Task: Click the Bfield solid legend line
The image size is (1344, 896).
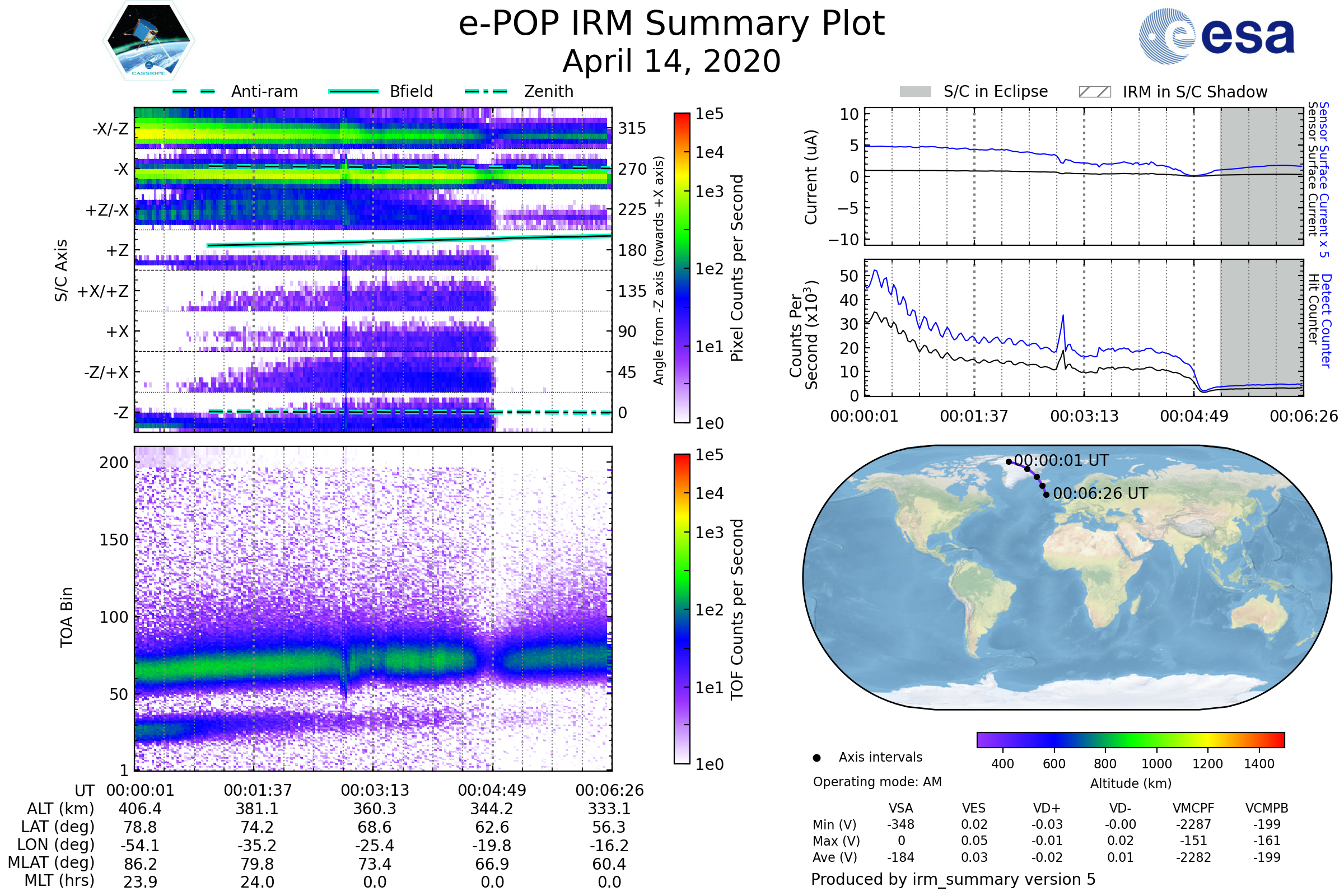Action: point(353,91)
